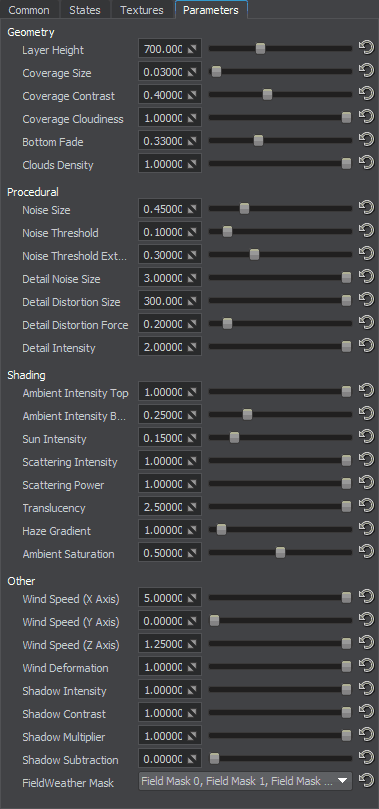
Task: Click the Bottom Fade slider handle
Action: (x=258, y=140)
